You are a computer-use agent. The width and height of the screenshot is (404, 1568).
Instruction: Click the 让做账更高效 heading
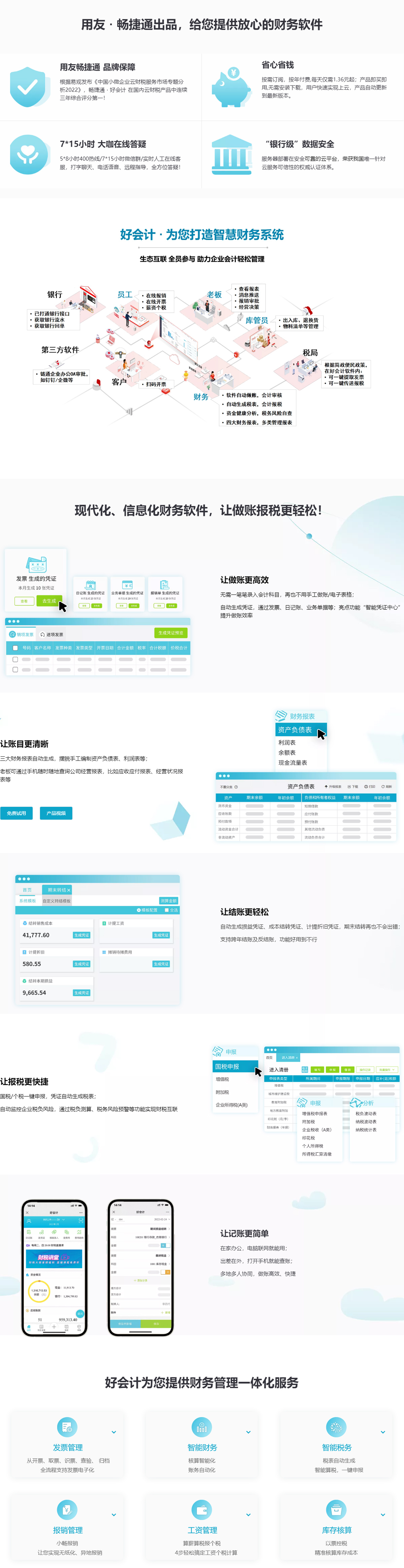point(244,580)
